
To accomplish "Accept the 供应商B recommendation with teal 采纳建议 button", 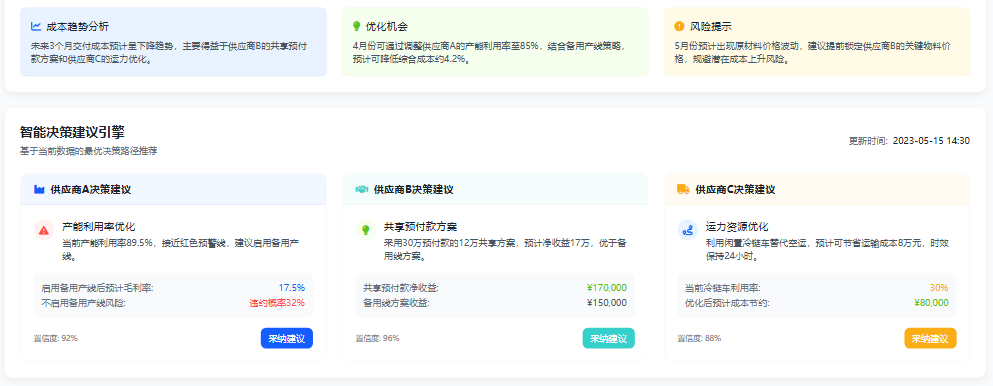I will tap(609, 339).
